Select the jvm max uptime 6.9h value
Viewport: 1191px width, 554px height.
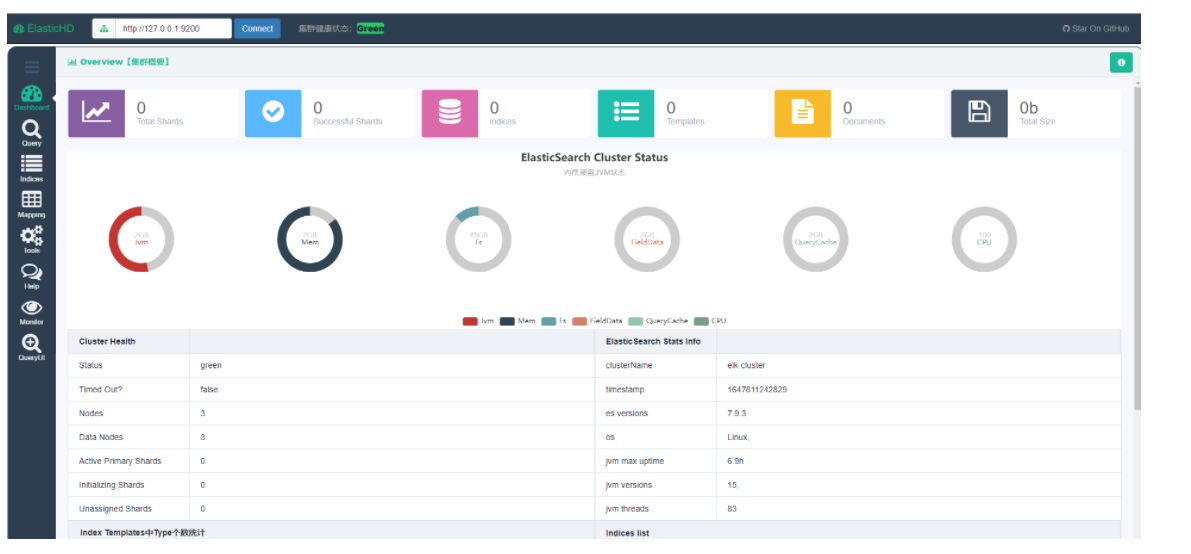point(735,461)
